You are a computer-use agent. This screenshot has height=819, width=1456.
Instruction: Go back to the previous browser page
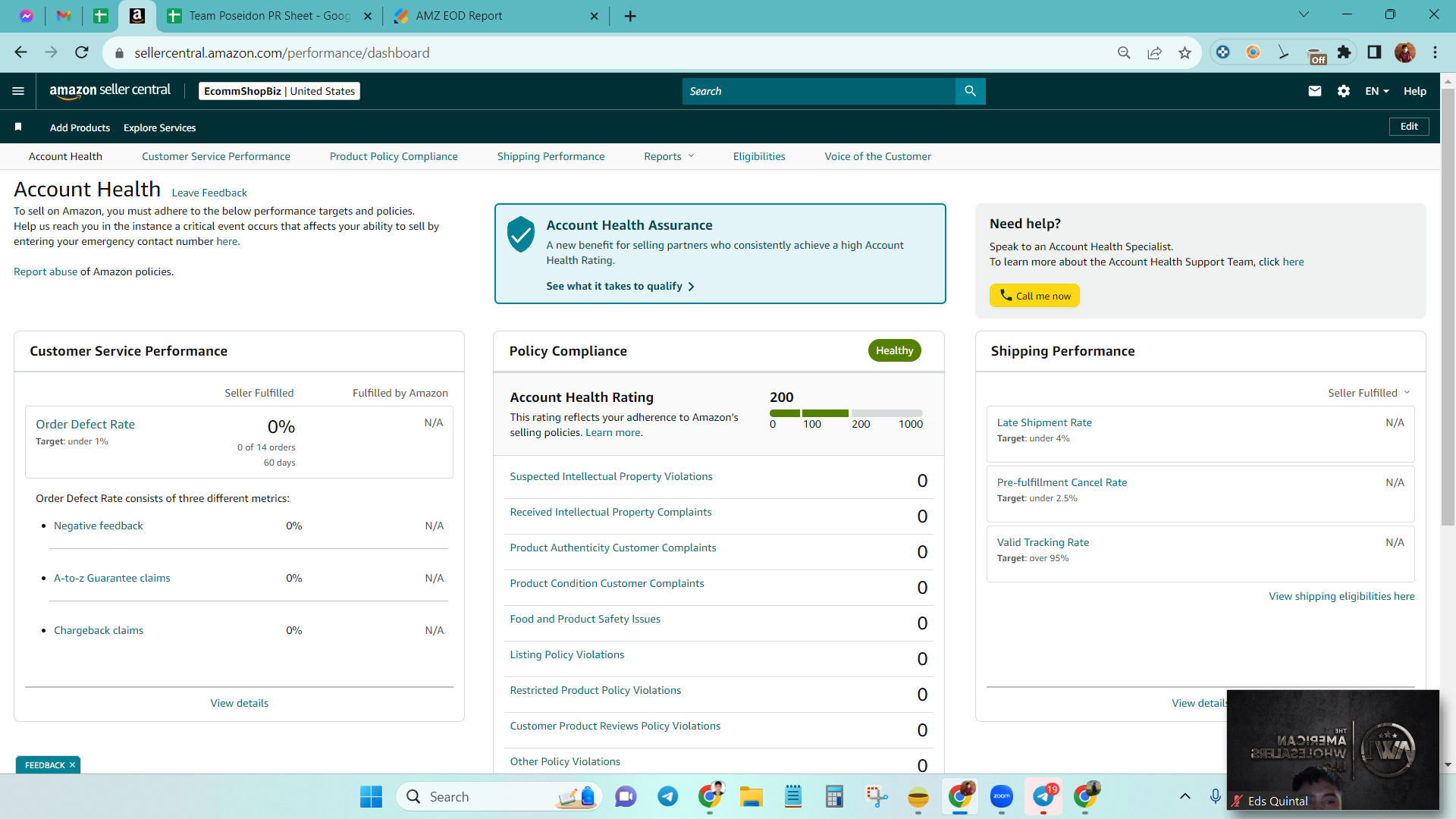tap(20, 52)
